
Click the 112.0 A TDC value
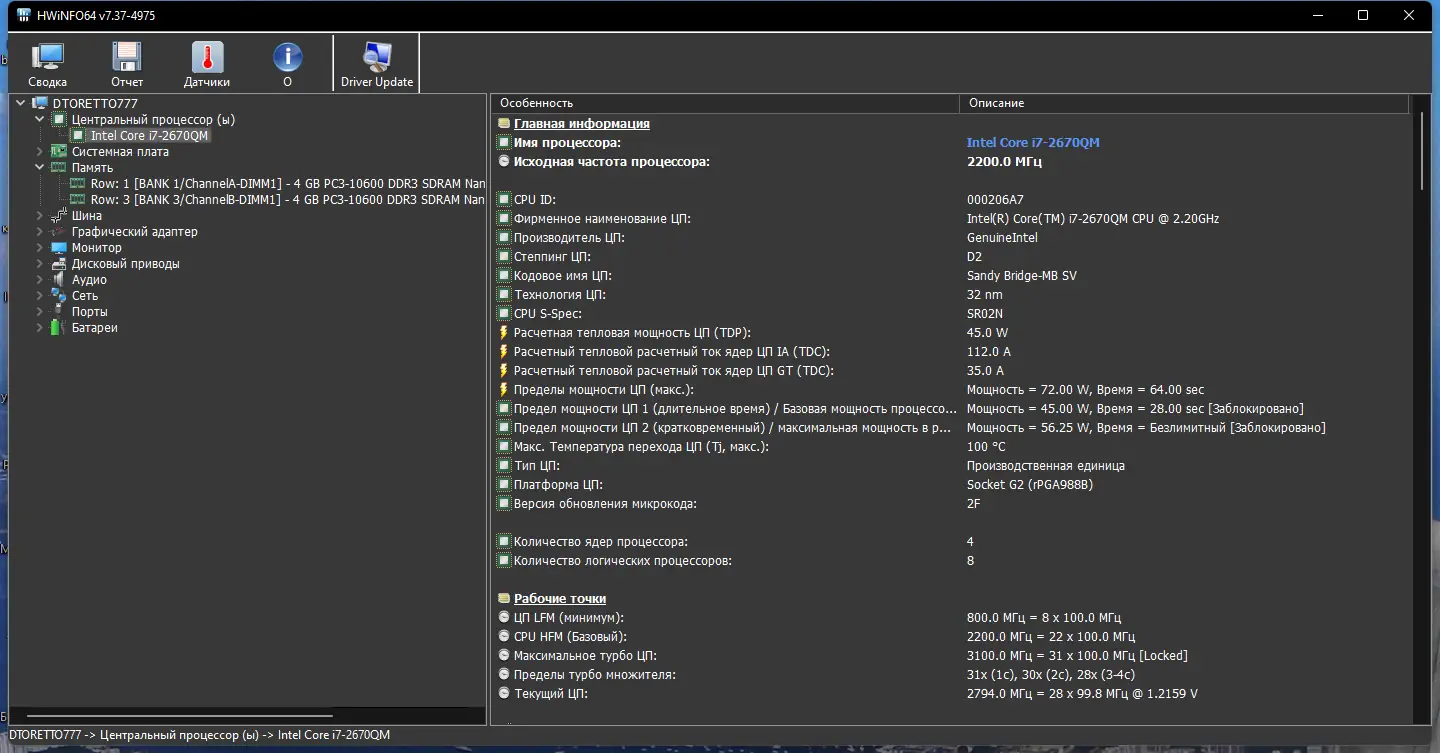989,351
